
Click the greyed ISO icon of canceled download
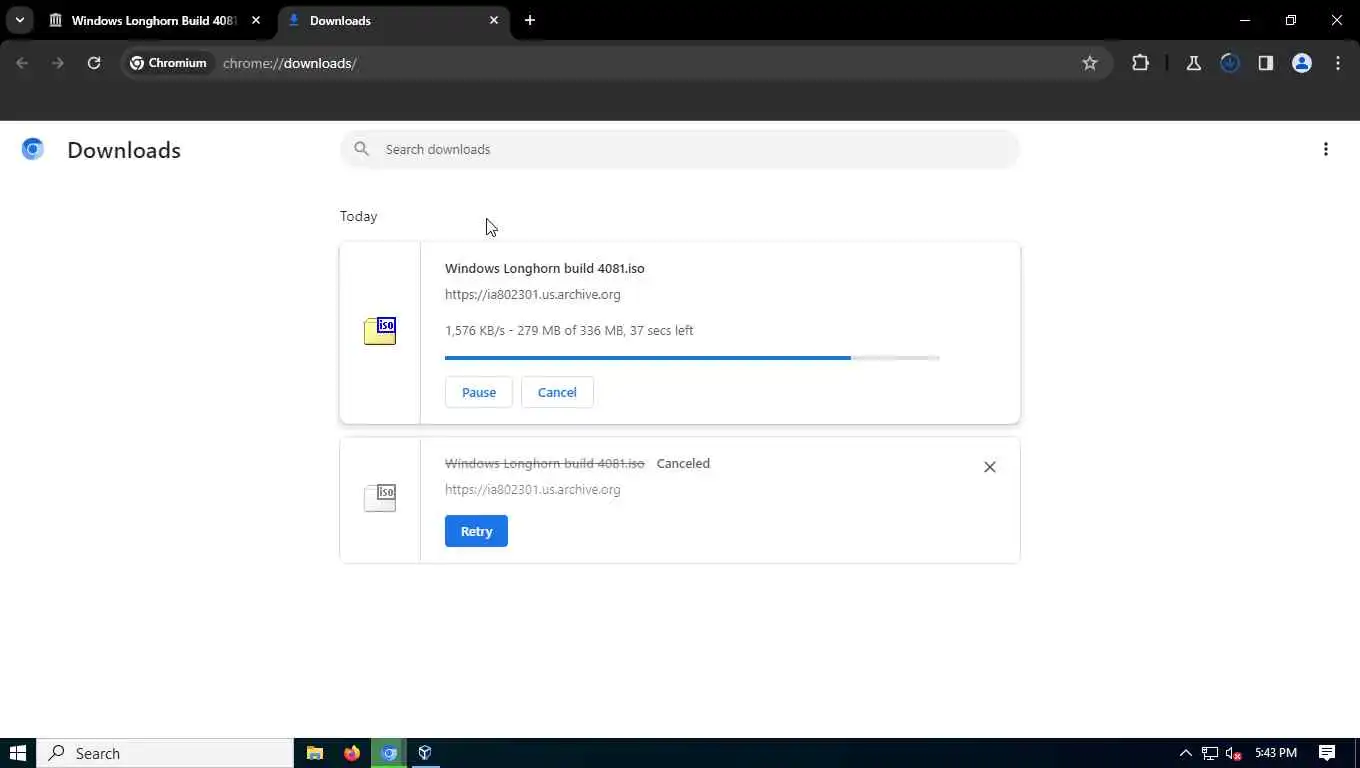380,497
